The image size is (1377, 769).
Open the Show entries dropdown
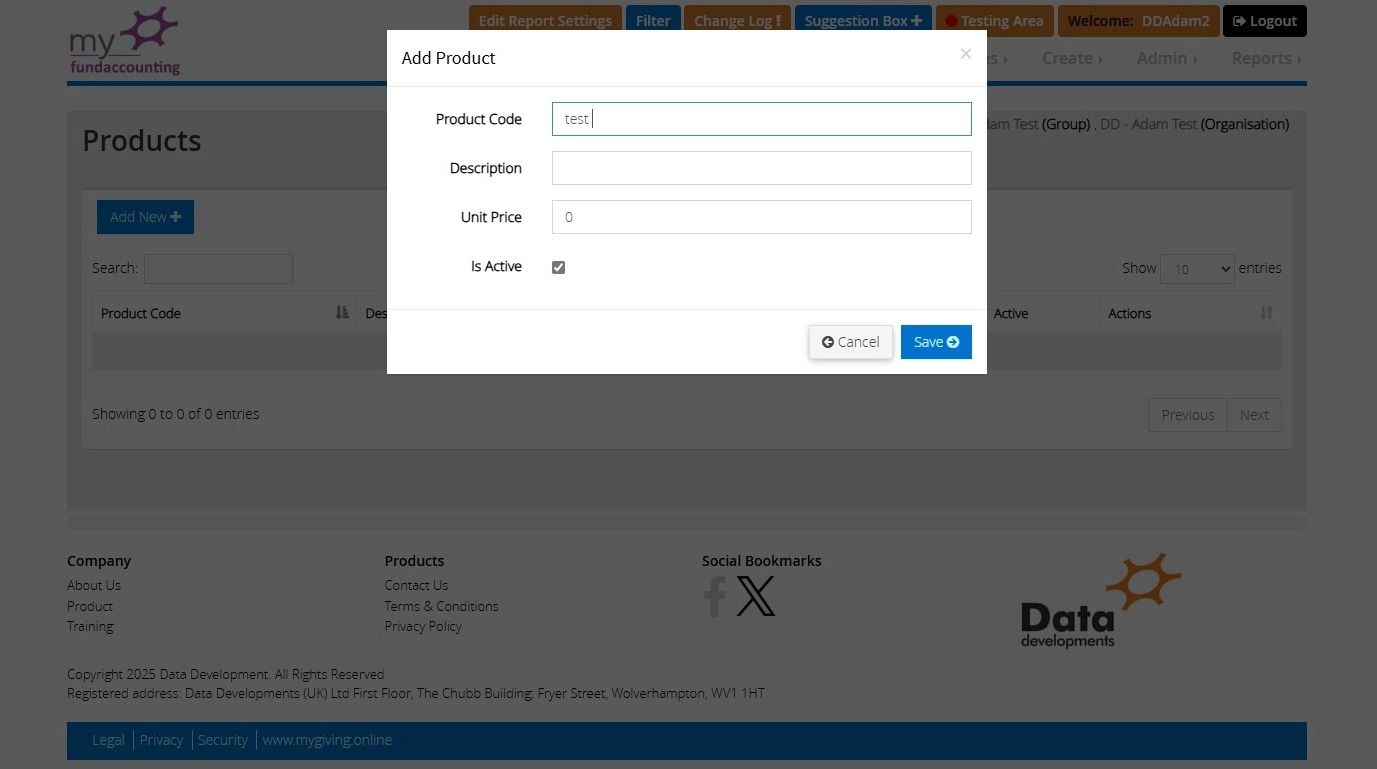coord(1197,269)
